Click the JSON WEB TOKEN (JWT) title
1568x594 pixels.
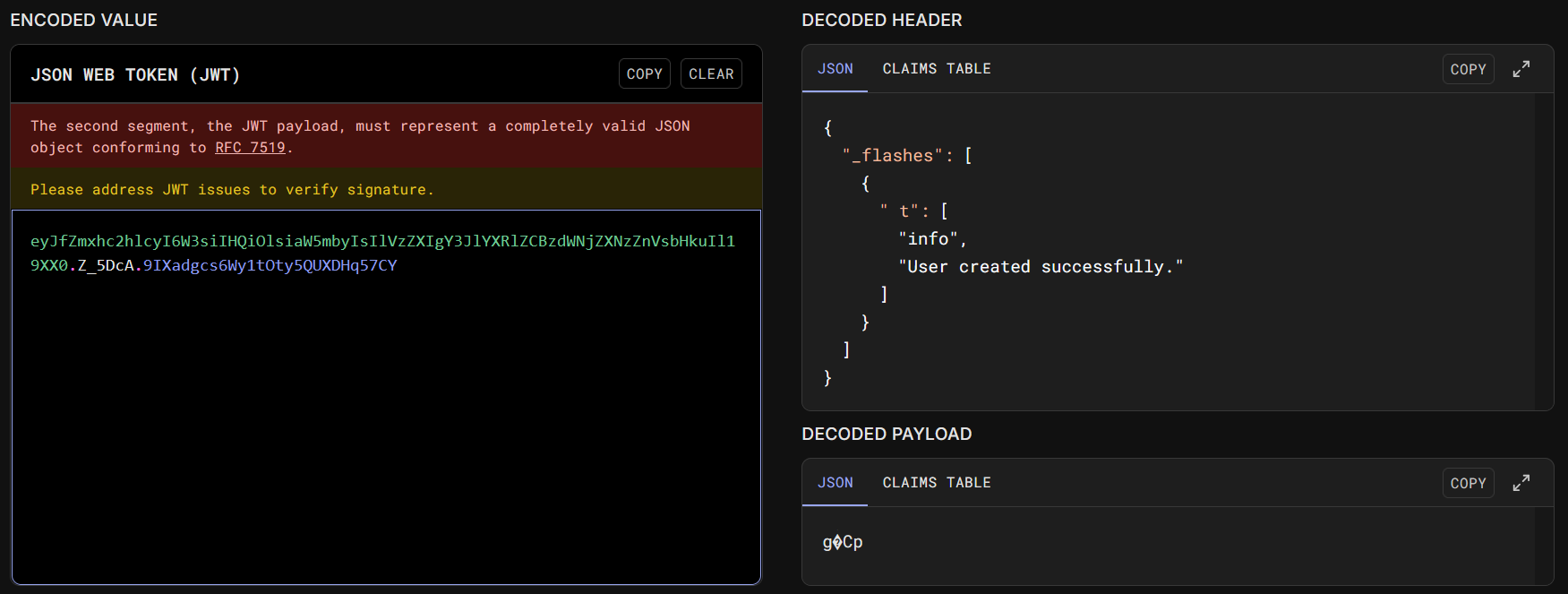135,75
